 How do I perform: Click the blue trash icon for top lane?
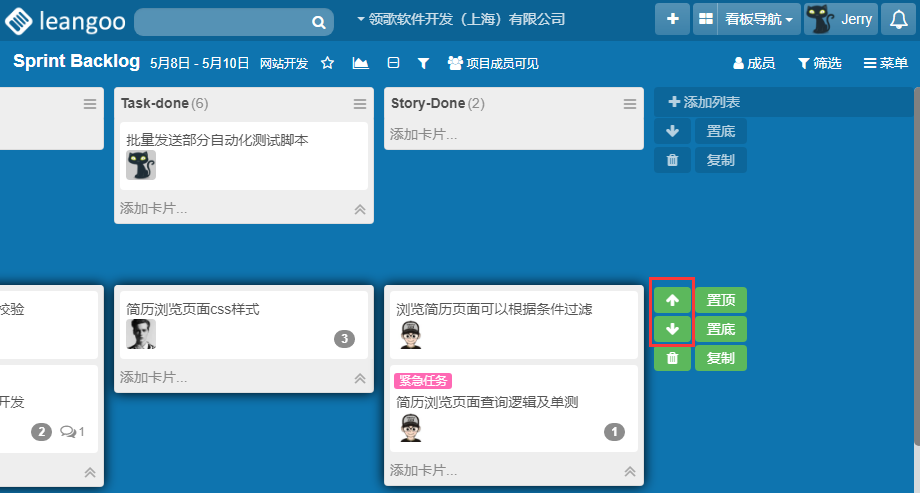pyautogui.click(x=672, y=160)
